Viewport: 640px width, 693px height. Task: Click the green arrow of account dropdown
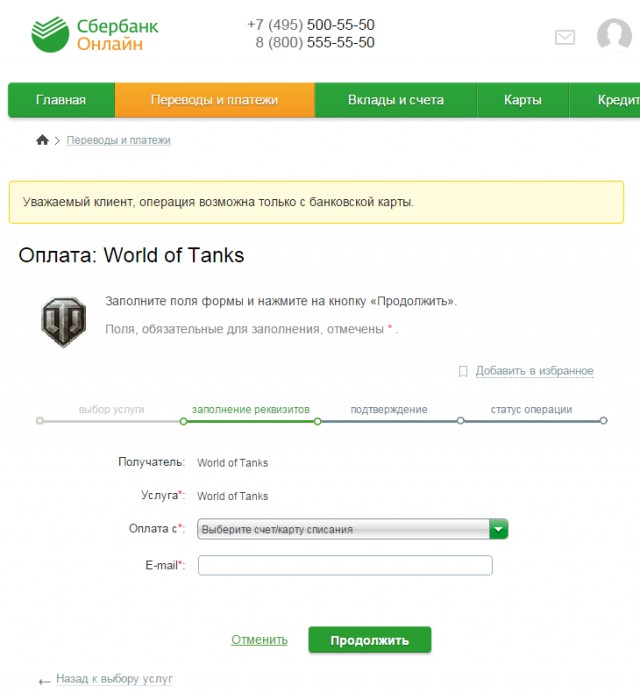pos(499,529)
